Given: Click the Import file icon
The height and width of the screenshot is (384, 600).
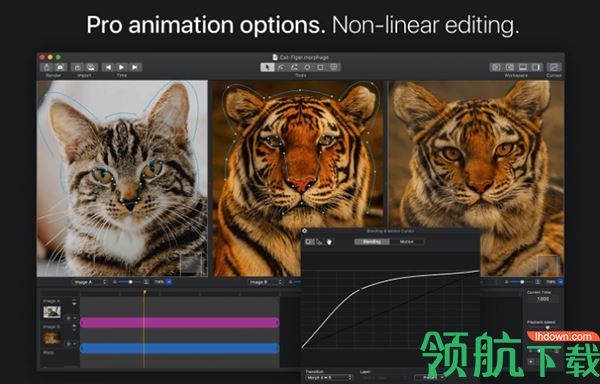Looking at the screenshot, I should click(77, 67).
